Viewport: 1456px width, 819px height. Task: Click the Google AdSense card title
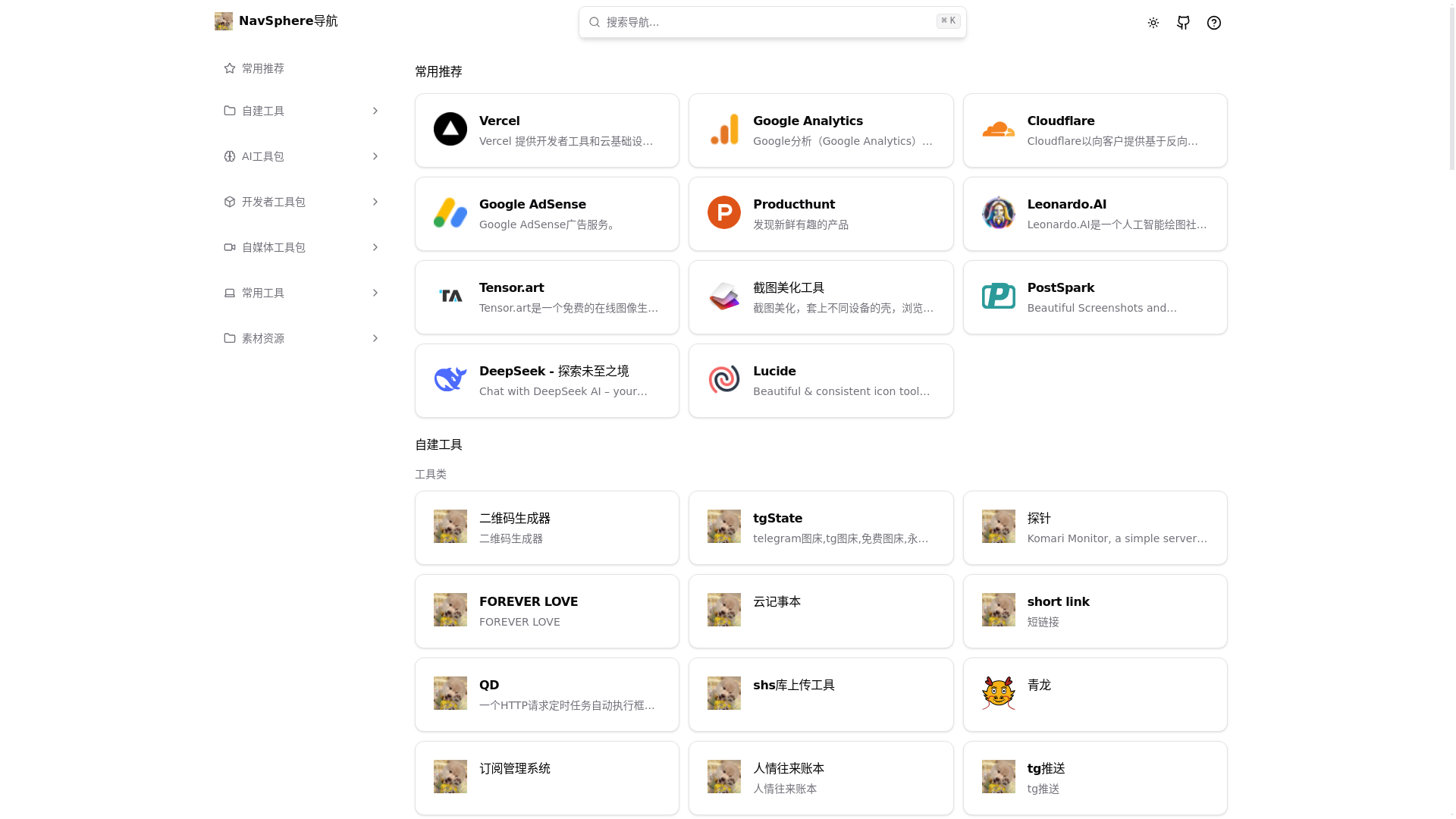click(532, 205)
